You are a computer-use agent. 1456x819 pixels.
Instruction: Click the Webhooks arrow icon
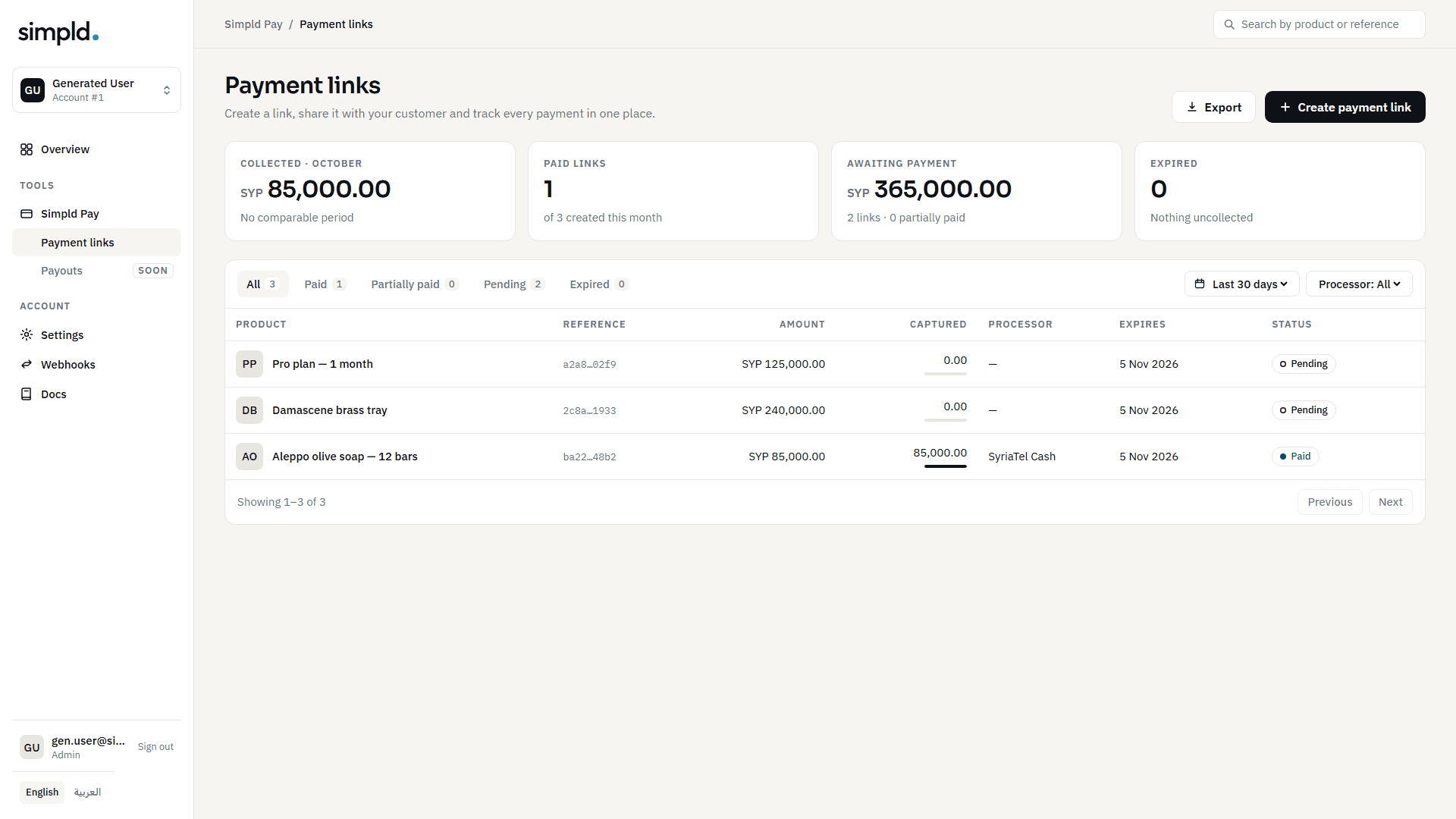27,364
